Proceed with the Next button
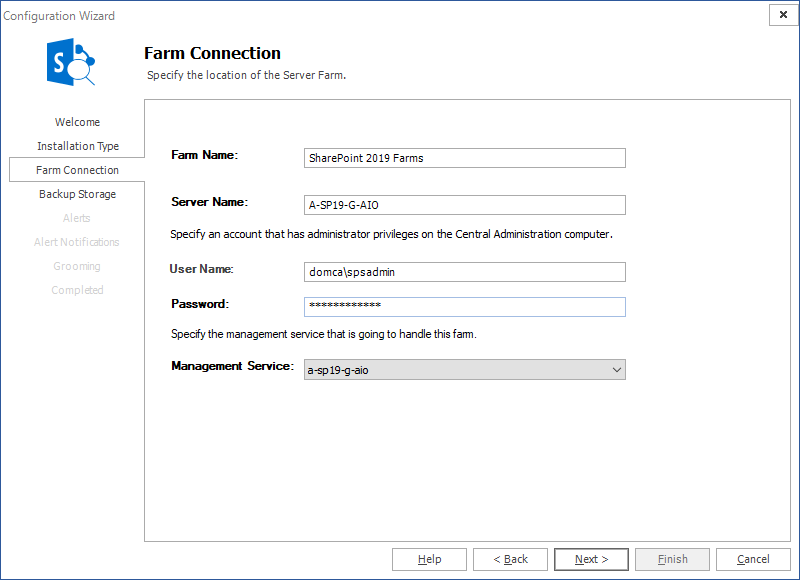 591,560
